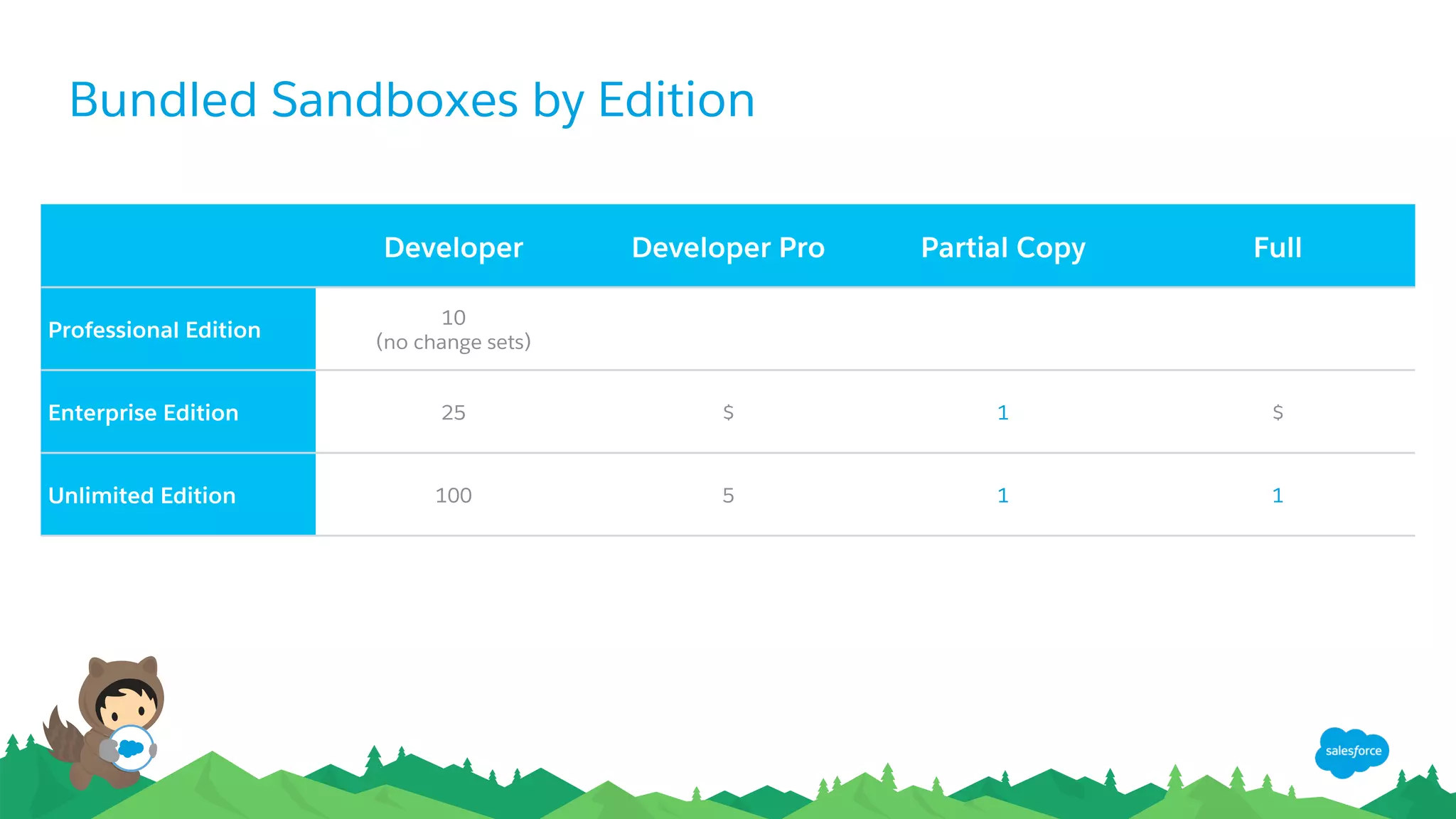Click the Full column header
Viewport: 1456px width, 819px height.
(1278, 247)
